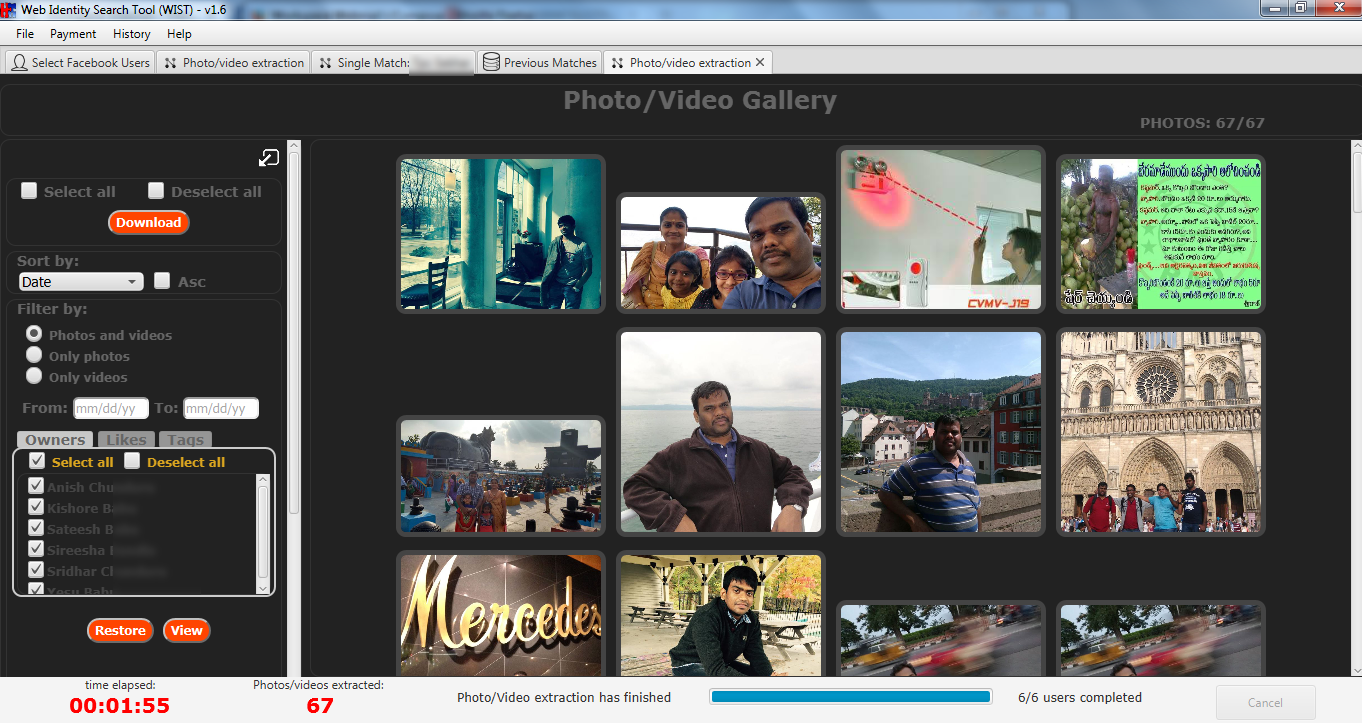This screenshot has height=723, width=1362.
Task: Switch to the Likes filter tab
Action: click(126, 440)
